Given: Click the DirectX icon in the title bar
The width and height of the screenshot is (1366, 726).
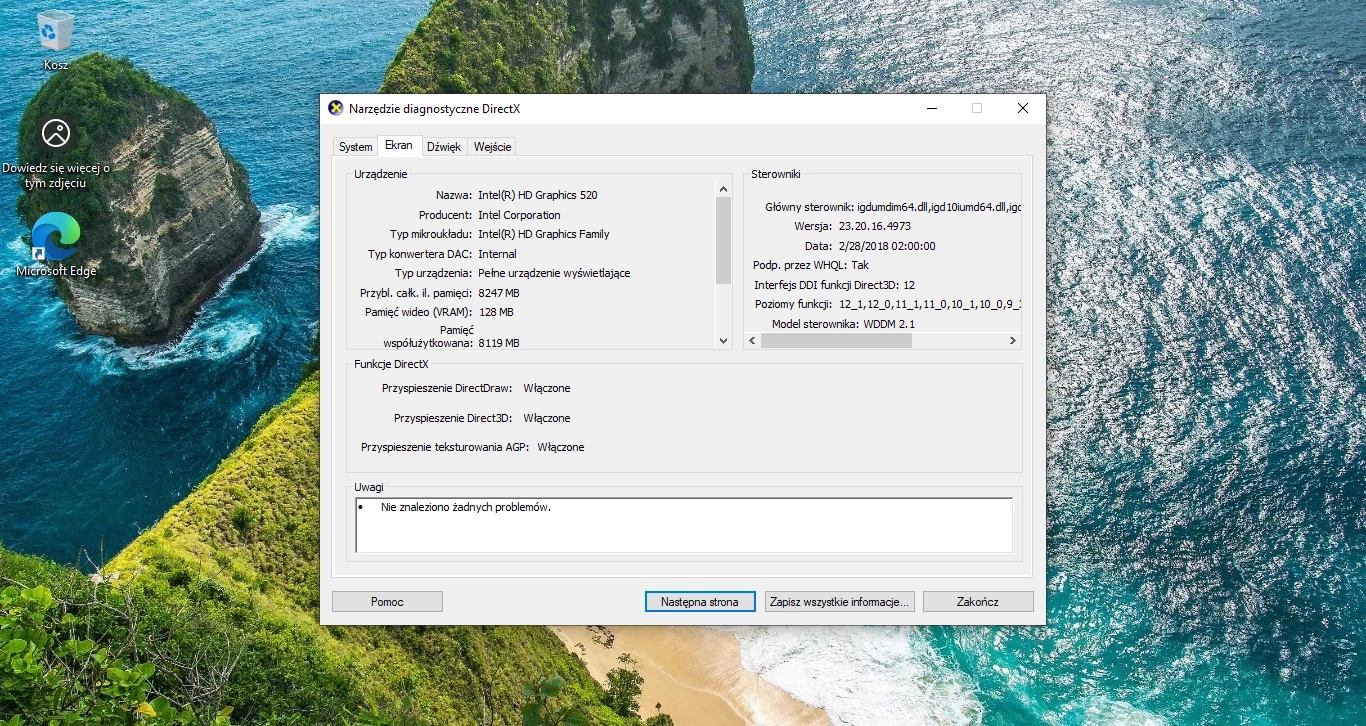Looking at the screenshot, I should point(336,108).
